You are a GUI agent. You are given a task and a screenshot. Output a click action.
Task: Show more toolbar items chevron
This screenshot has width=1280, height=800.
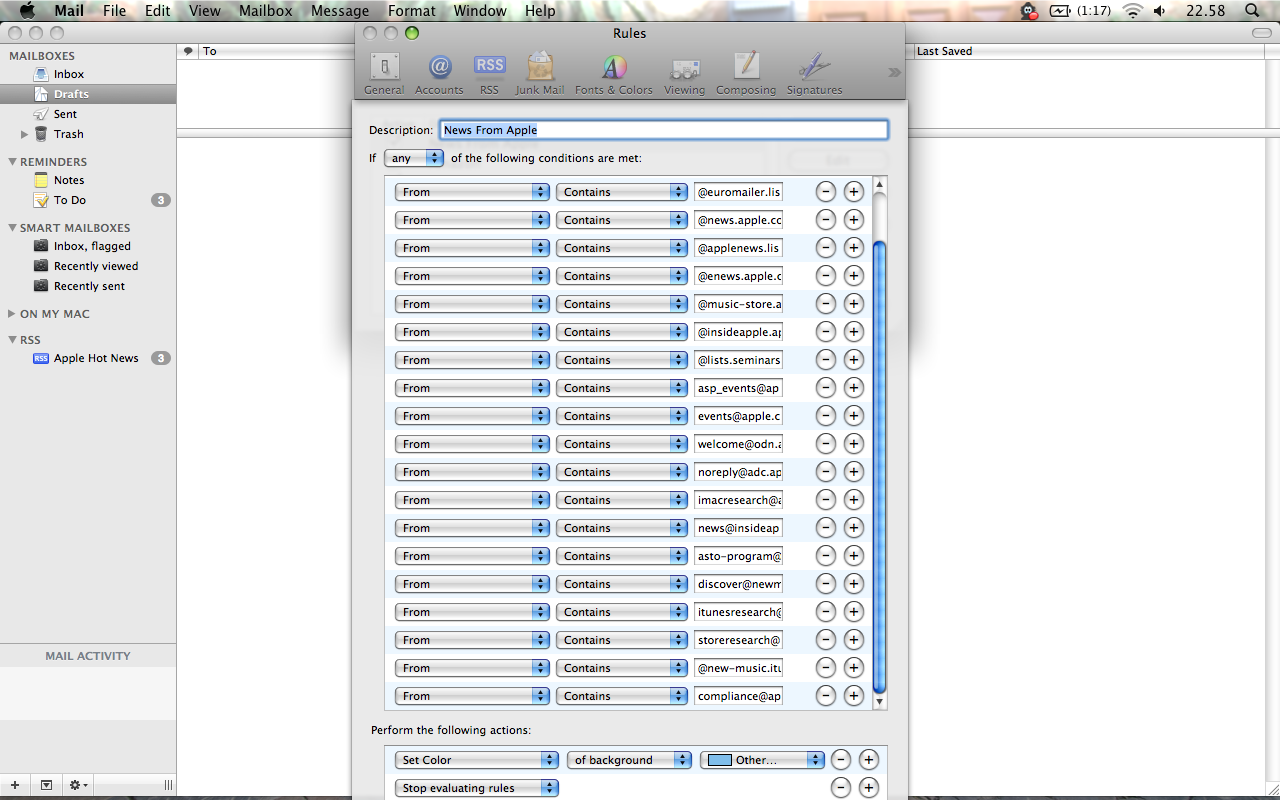(x=894, y=72)
